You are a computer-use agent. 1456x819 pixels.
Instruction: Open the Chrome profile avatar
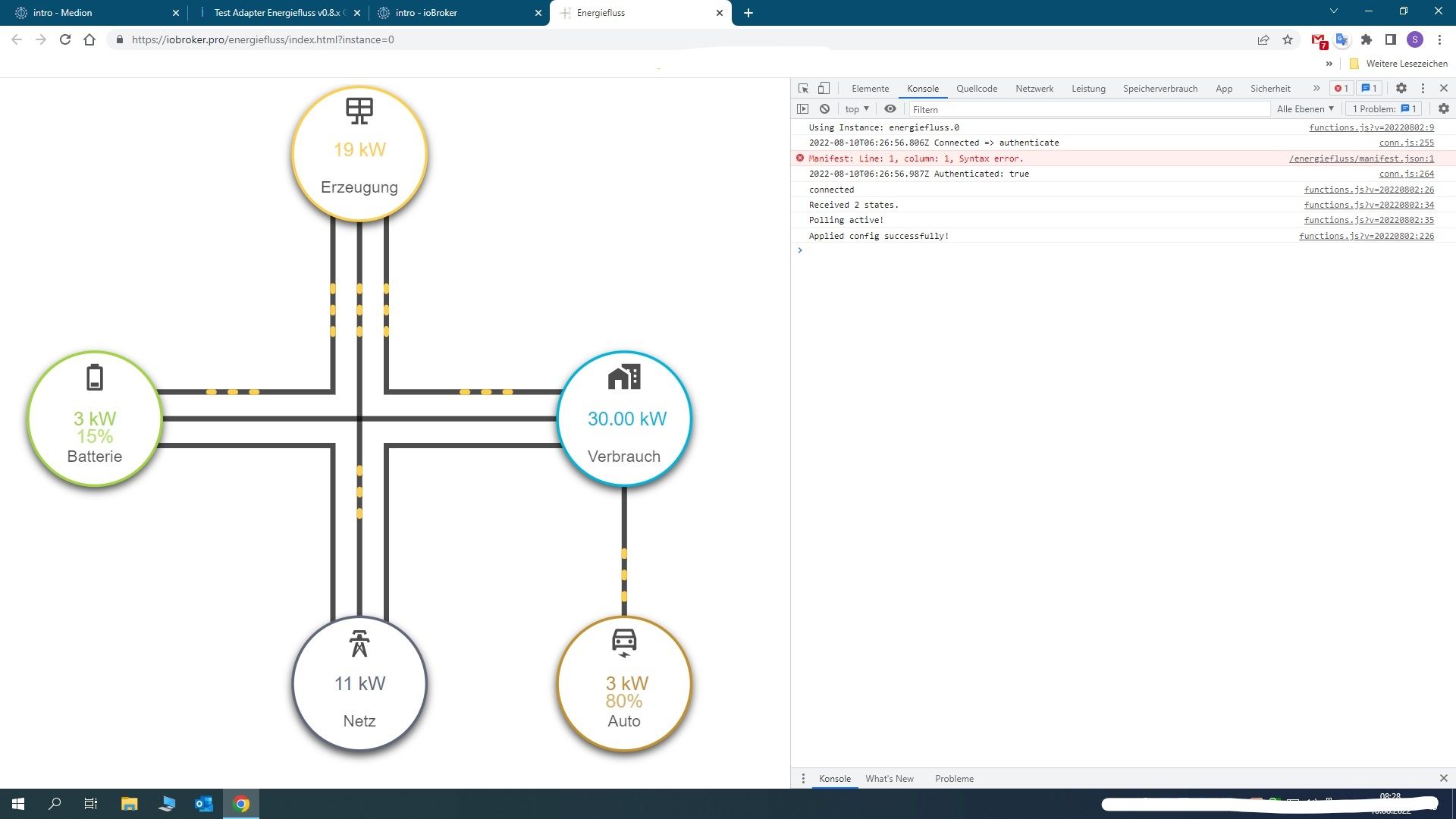pos(1415,39)
